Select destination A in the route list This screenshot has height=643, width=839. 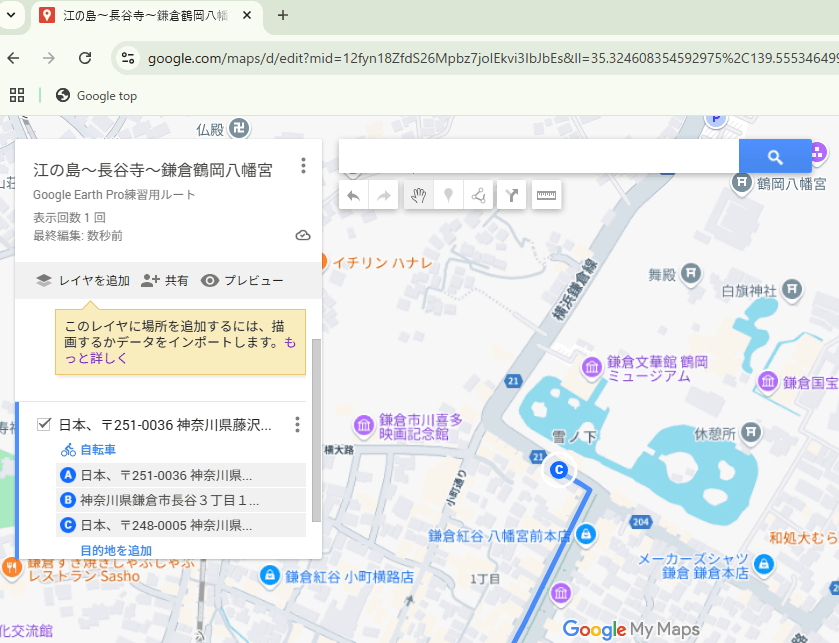tap(166, 475)
